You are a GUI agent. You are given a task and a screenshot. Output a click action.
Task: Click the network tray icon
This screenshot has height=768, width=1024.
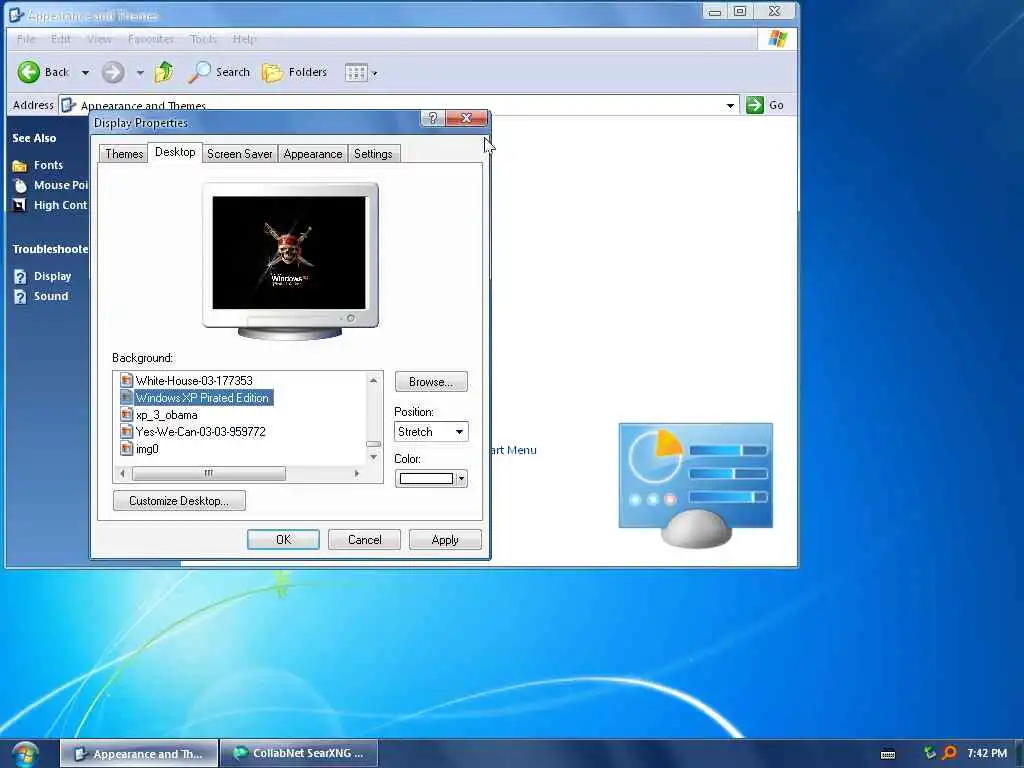pyautogui.click(x=929, y=753)
